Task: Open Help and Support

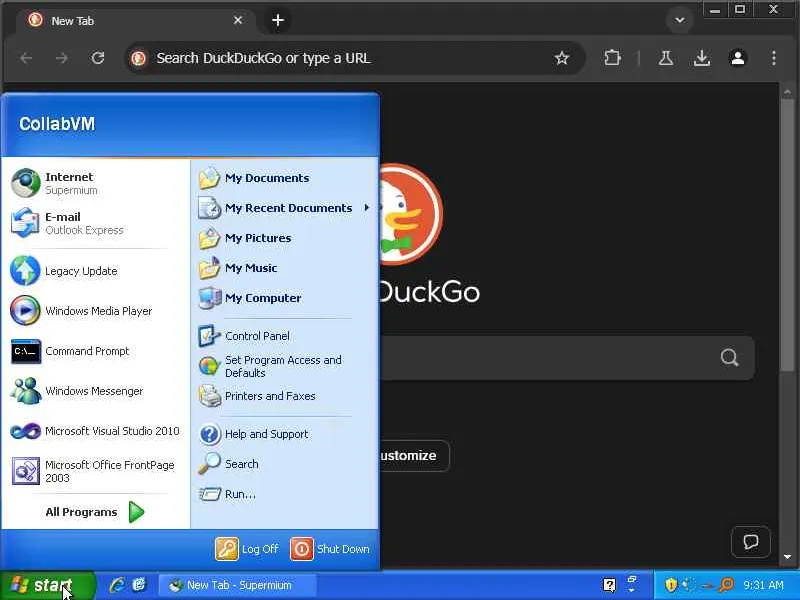Action: 284,434
